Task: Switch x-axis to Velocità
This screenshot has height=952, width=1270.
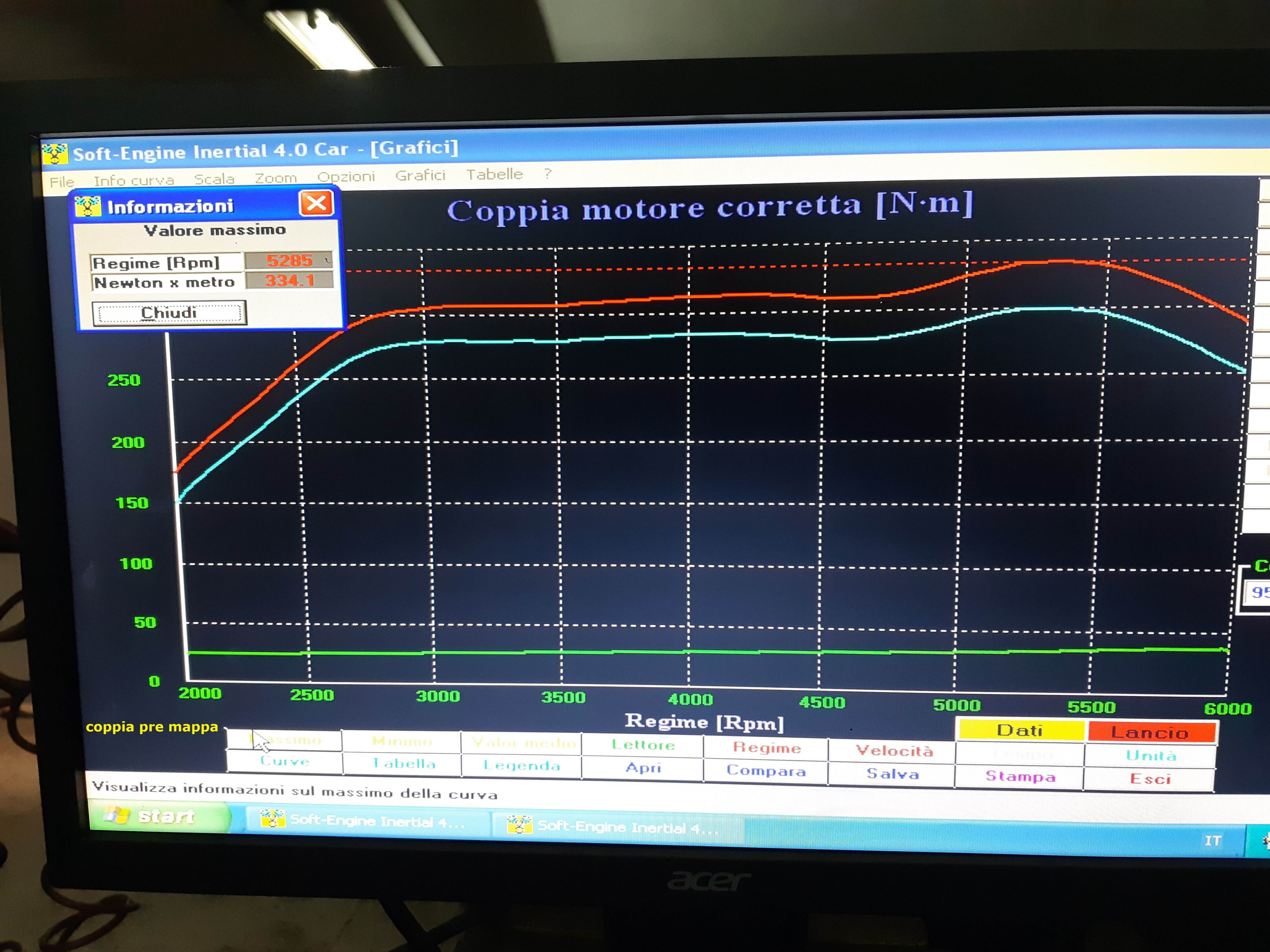Action: click(x=893, y=751)
